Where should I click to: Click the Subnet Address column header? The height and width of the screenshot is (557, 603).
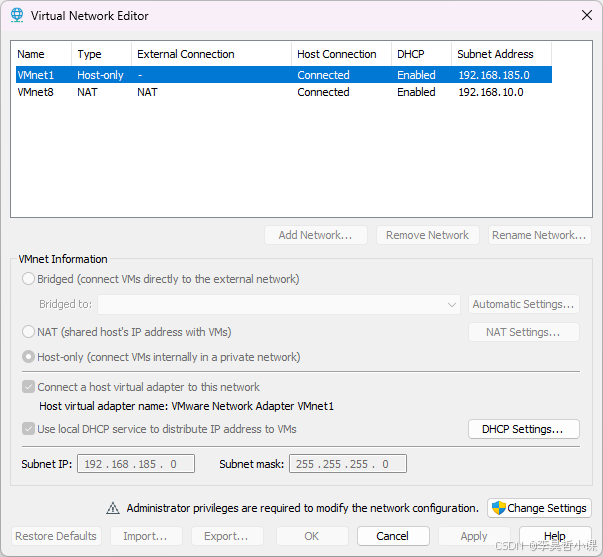[x=501, y=54]
